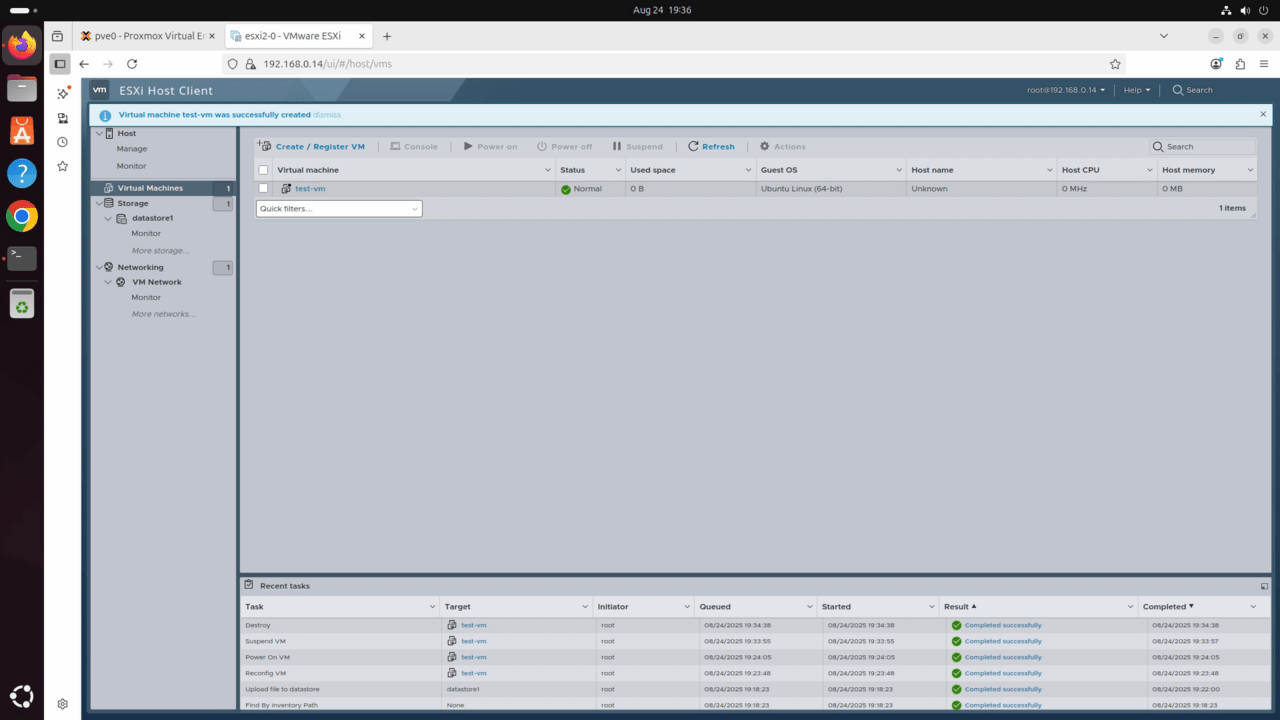Viewport: 1280px width, 720px height.
Task: Open the Guest OS column header dropdown arrow
Action: 899,170
